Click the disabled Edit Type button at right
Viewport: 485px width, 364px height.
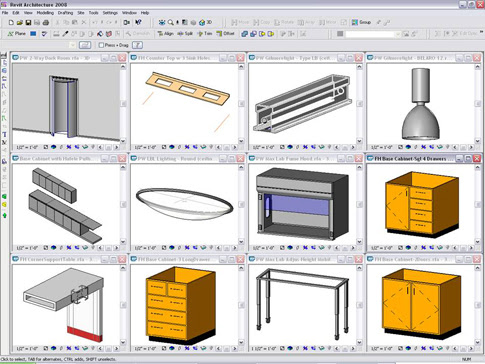[468, 34]
